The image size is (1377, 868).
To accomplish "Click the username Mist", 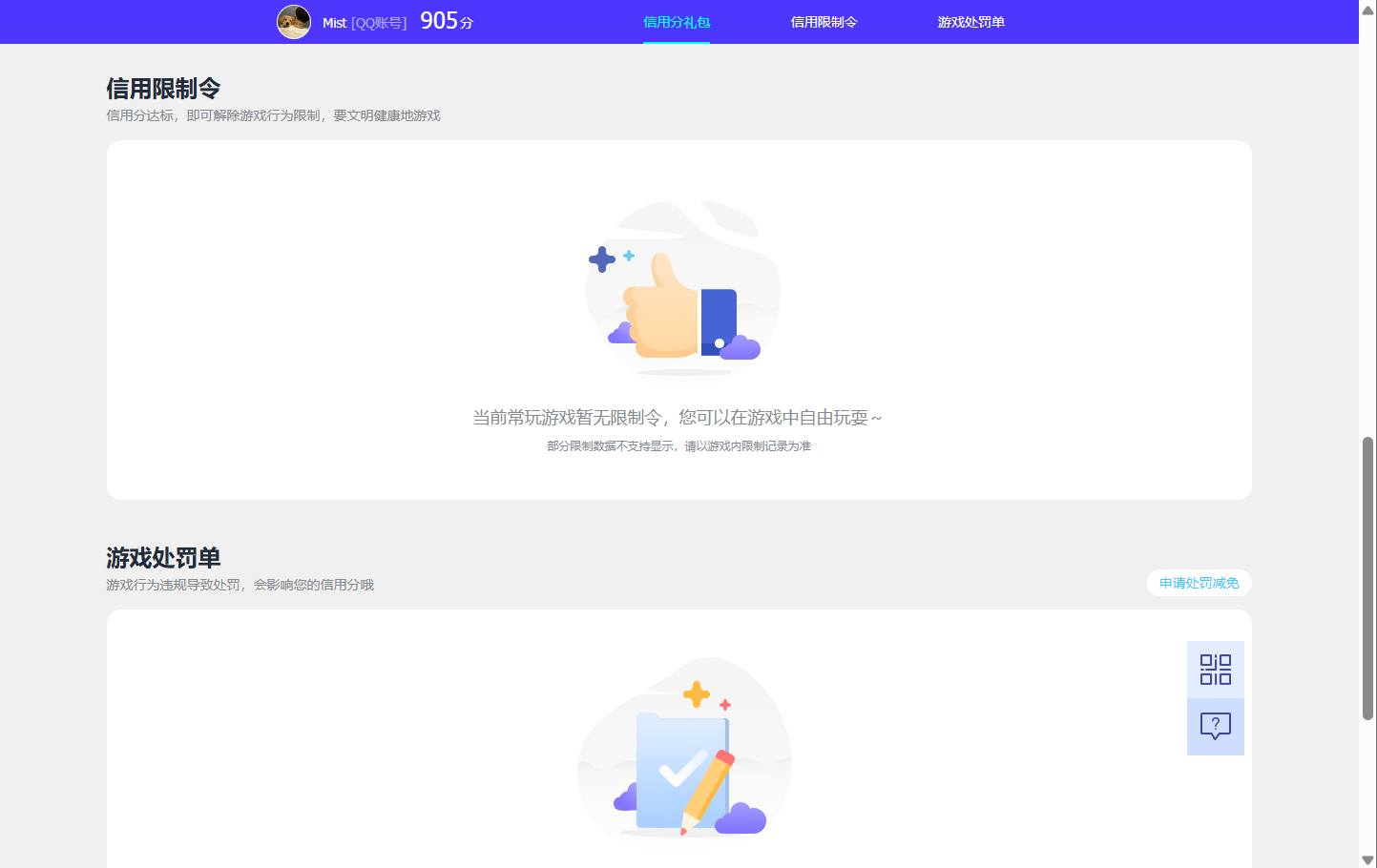I will [x=333, y=22].
